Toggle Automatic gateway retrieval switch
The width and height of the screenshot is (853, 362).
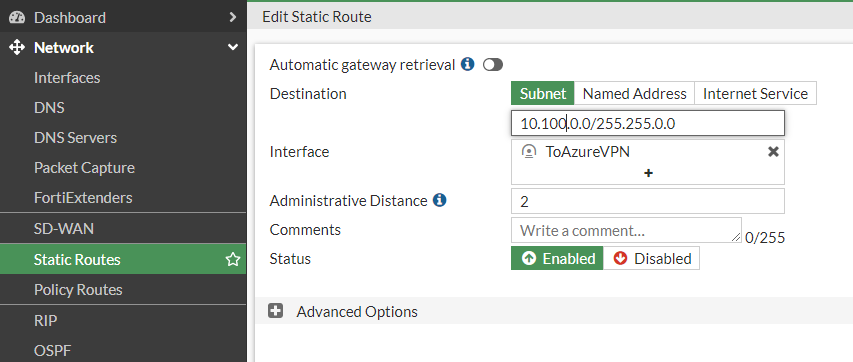coord(493,65)
